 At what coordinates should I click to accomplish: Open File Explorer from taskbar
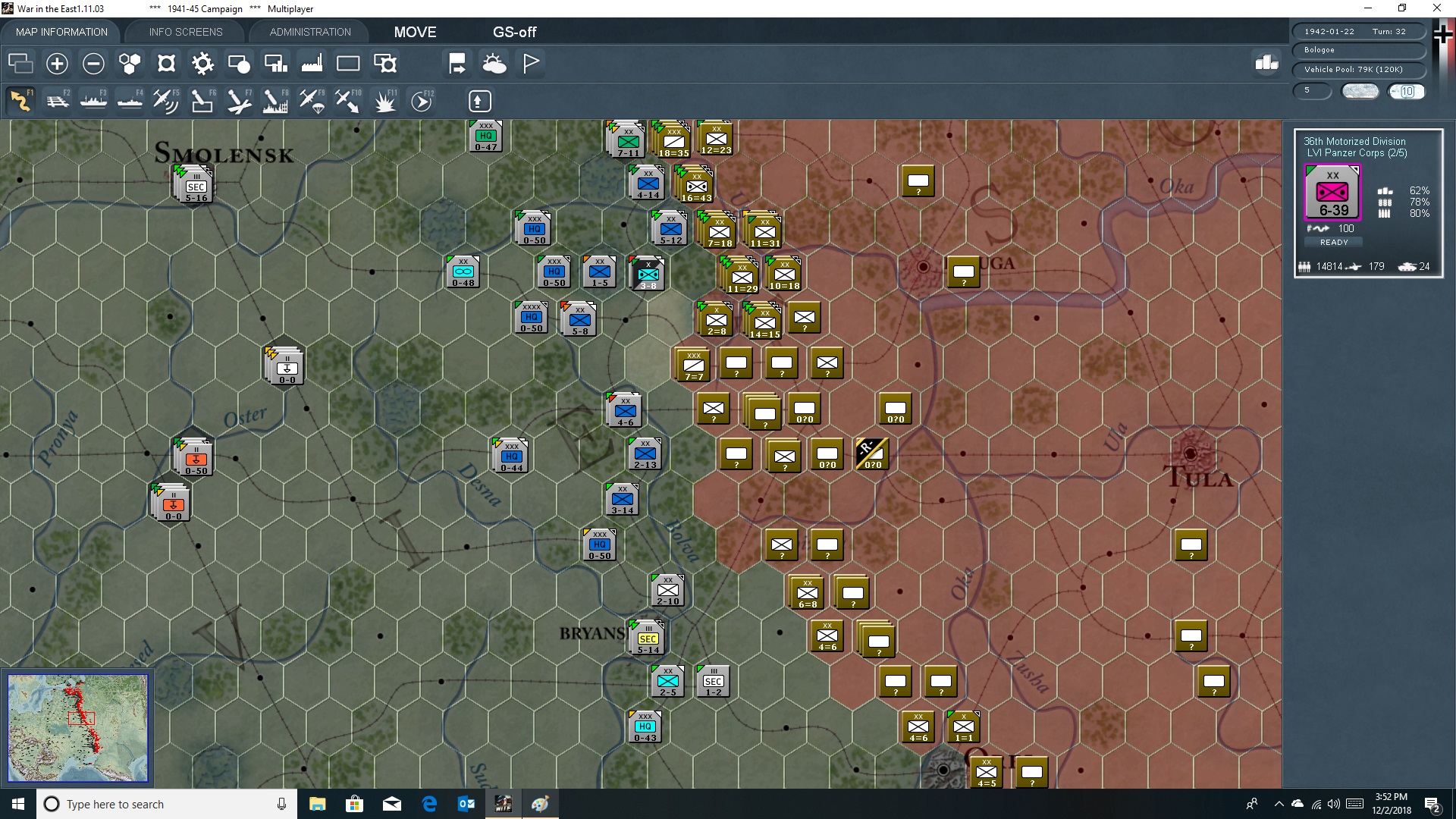tap(317, 804)
